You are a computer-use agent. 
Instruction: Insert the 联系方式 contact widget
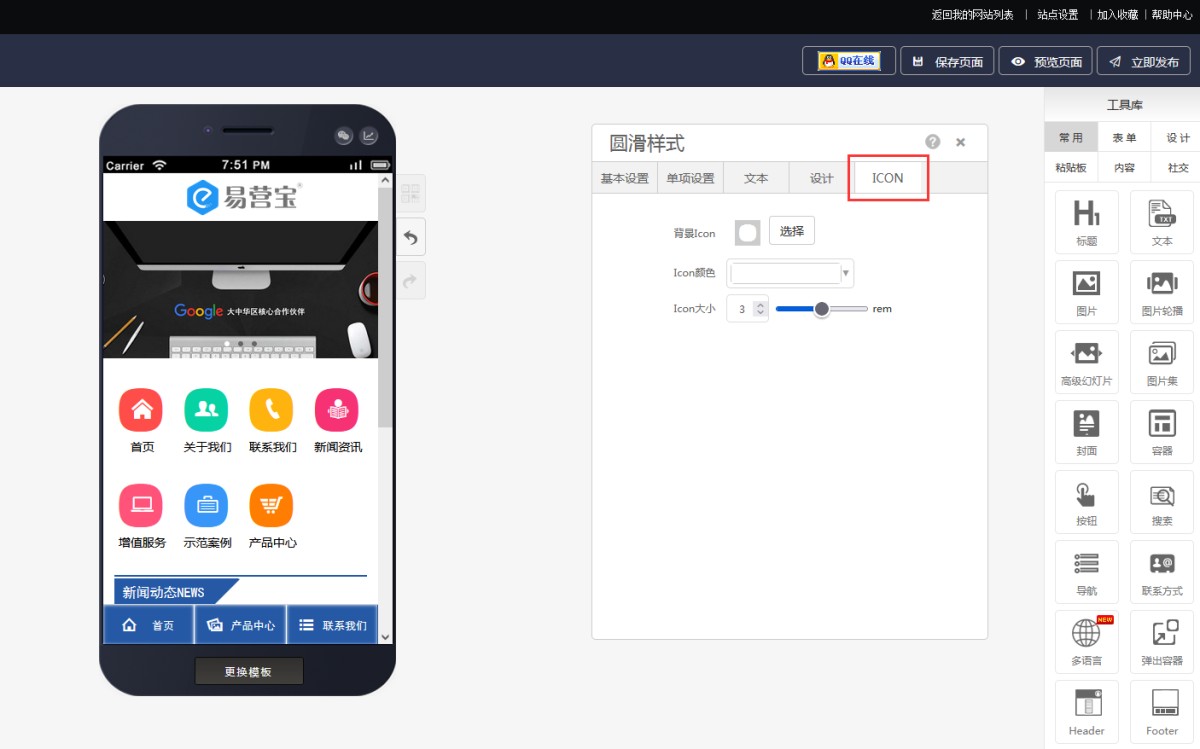pos(1162,572)
